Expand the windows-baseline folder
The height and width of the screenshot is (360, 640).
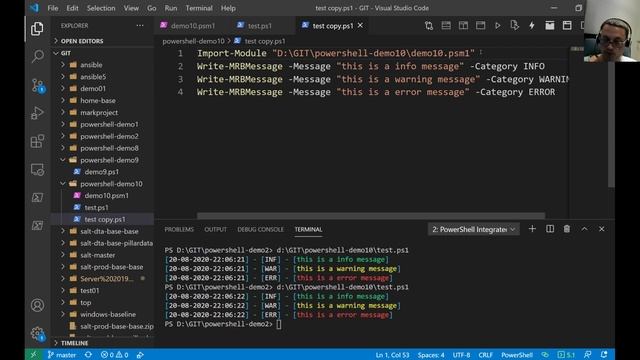(108, 314)
